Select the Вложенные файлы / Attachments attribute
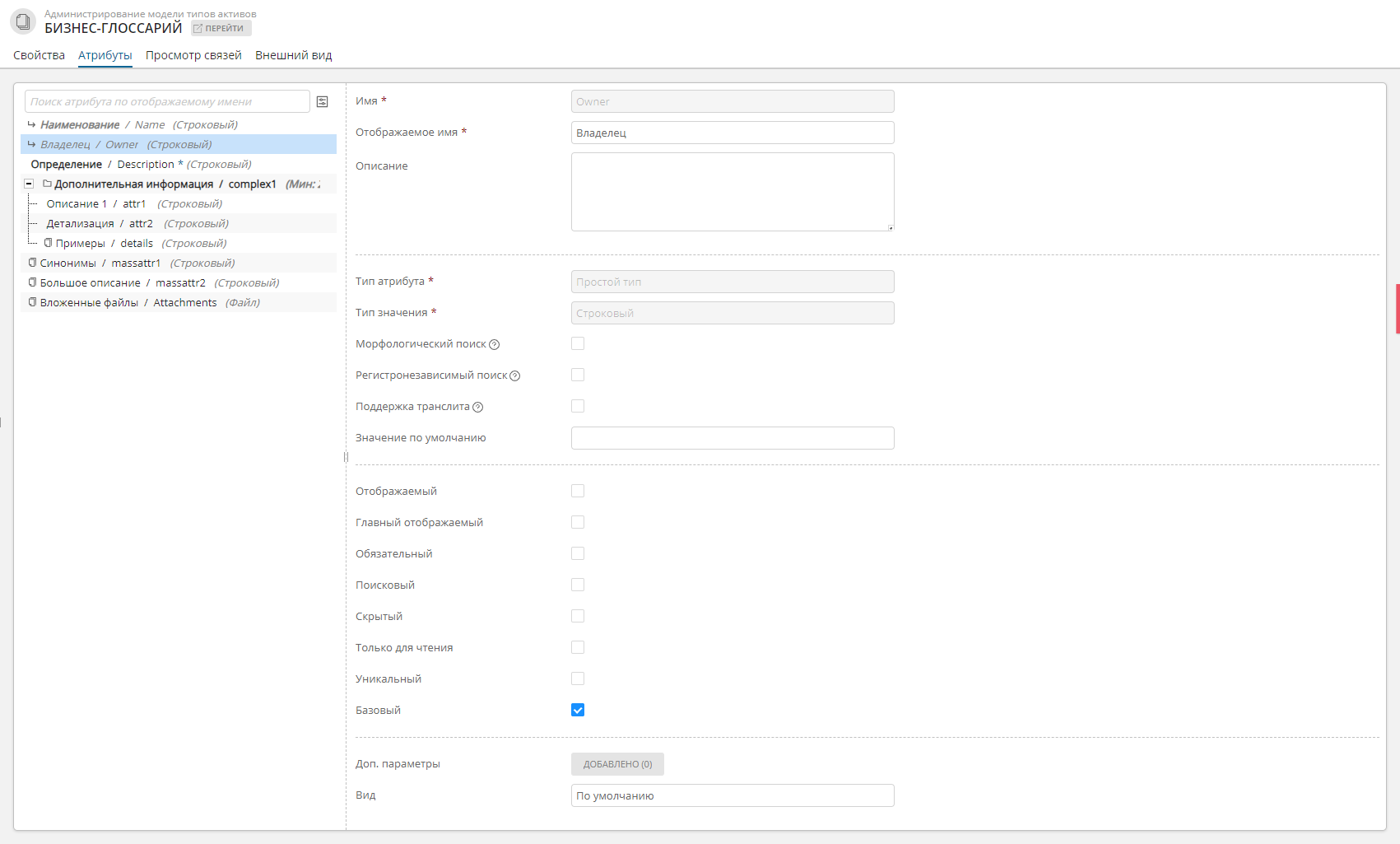The height and width of the screenshot is (844, 1400). [x=179, y=302]
